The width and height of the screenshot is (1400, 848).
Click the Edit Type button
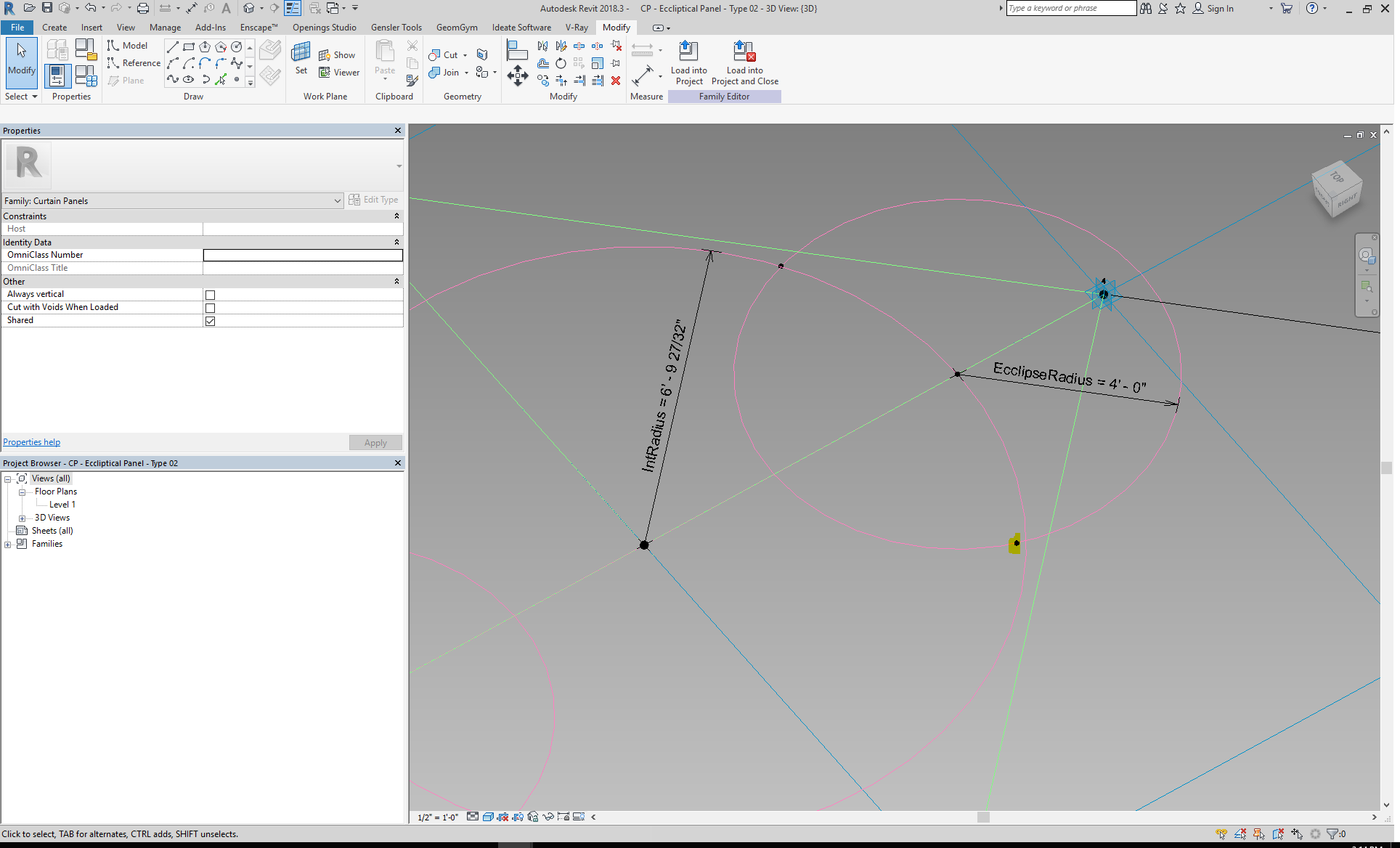pyautogui.click(x=374, y=199)
